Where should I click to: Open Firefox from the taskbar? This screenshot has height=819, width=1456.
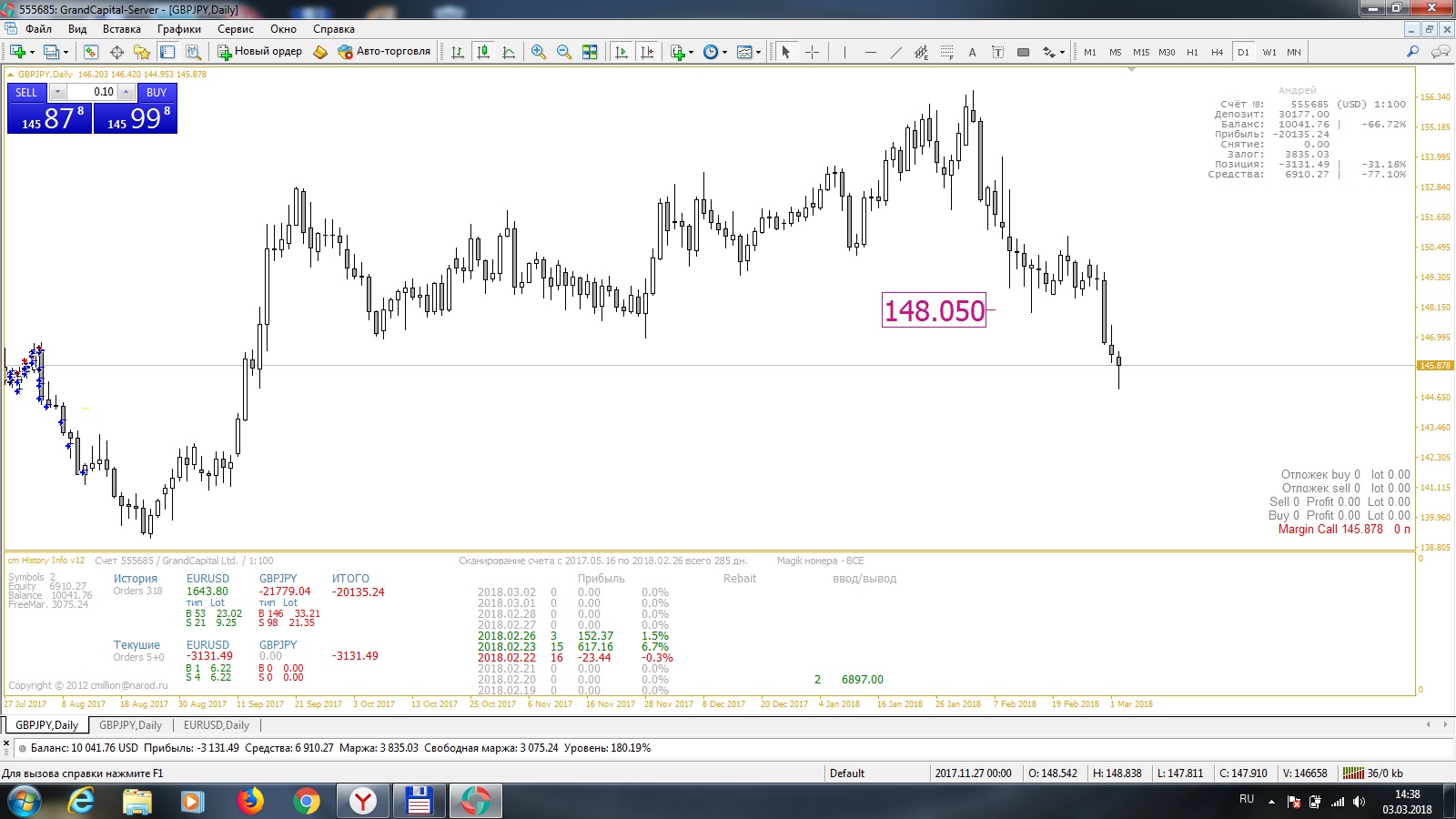click(x=249, y=801)
